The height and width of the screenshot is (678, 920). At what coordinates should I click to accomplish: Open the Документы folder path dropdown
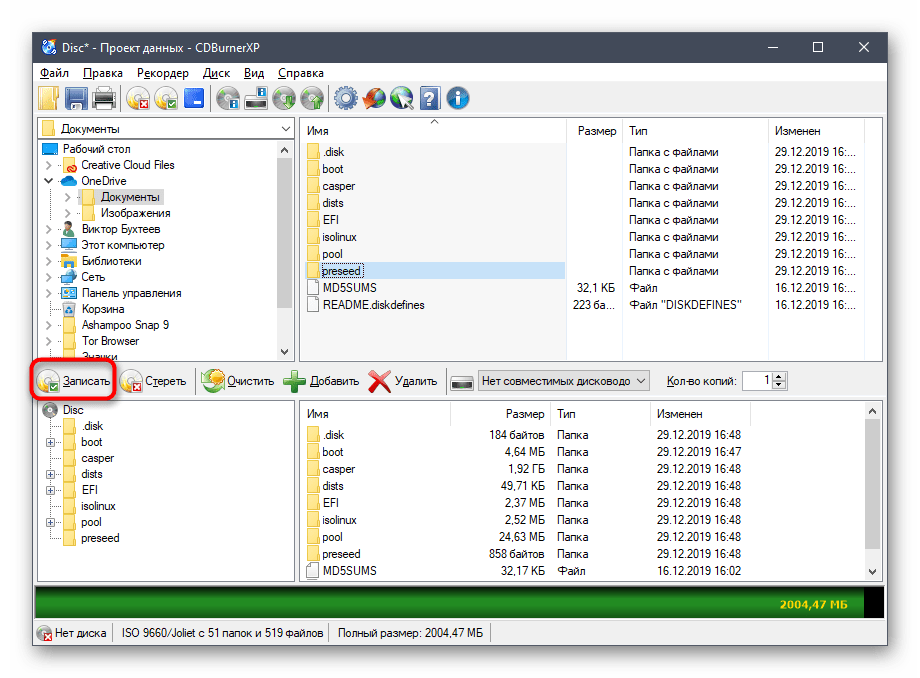tap(285, 129)
